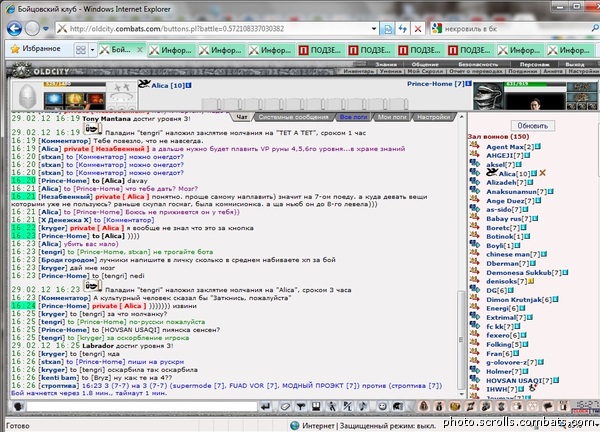The width and height of the screenshot is (600, 432).
Task: Click the [X Денежка X] name in the chat
Action: click(65, 220)
